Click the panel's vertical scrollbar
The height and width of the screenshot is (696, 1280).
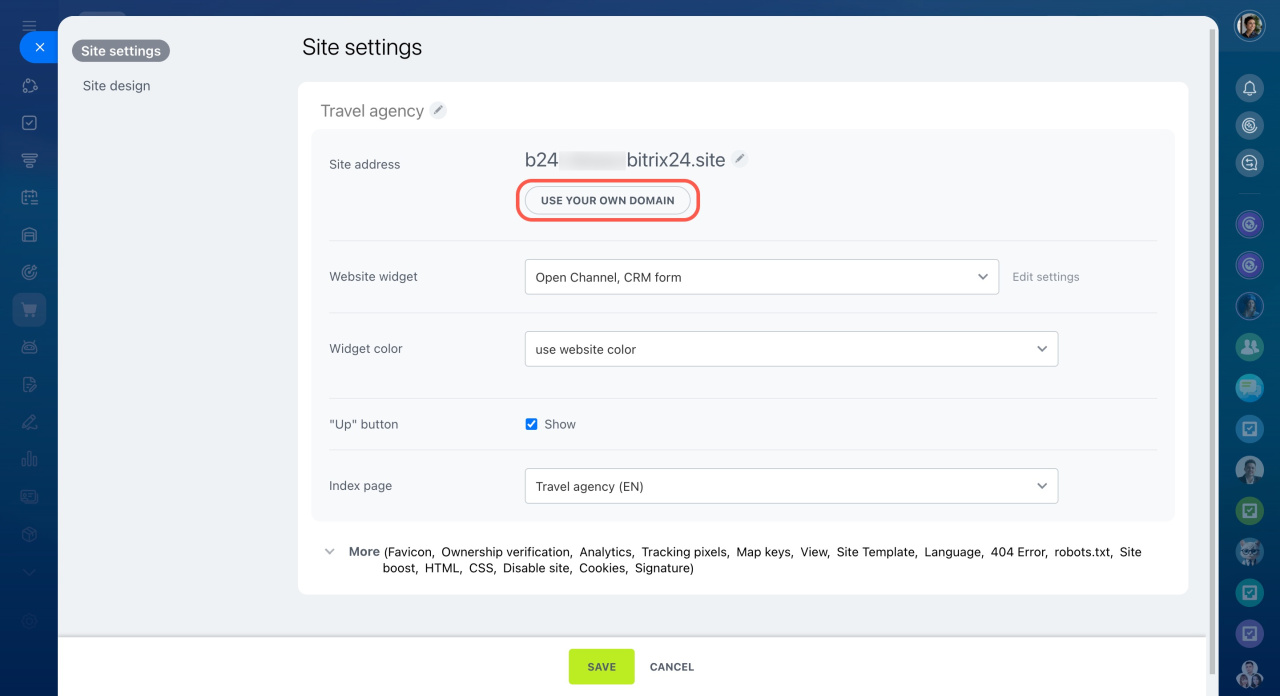click(1213, 350)
